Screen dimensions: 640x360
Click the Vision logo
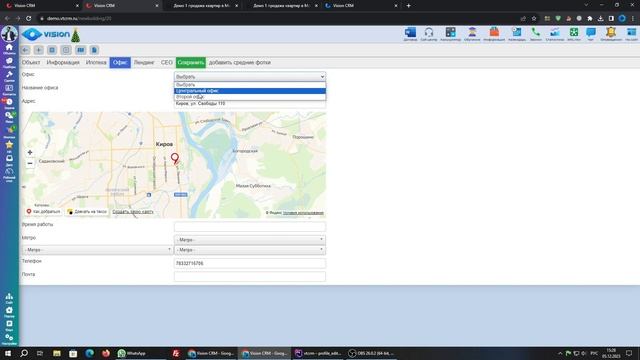point(46,34)
